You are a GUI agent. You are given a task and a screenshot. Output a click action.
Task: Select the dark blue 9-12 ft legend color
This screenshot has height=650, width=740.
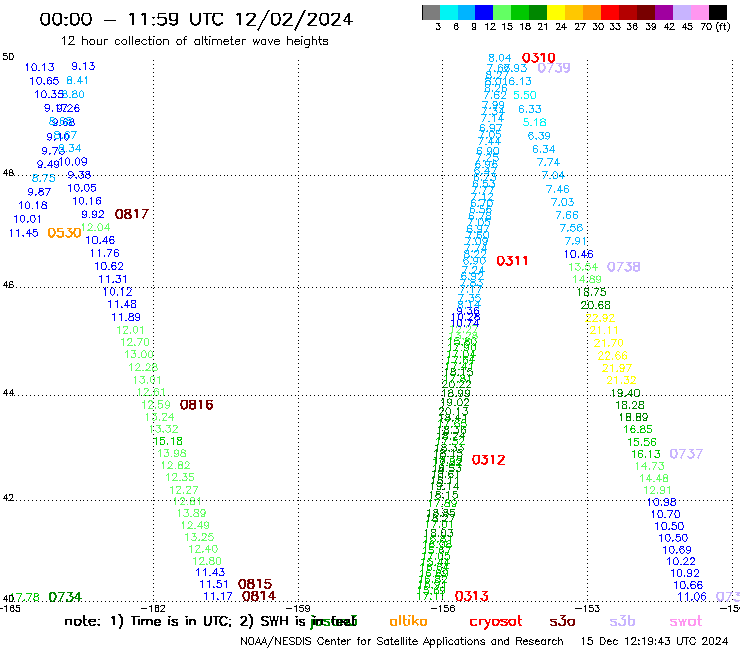(484, 12)
